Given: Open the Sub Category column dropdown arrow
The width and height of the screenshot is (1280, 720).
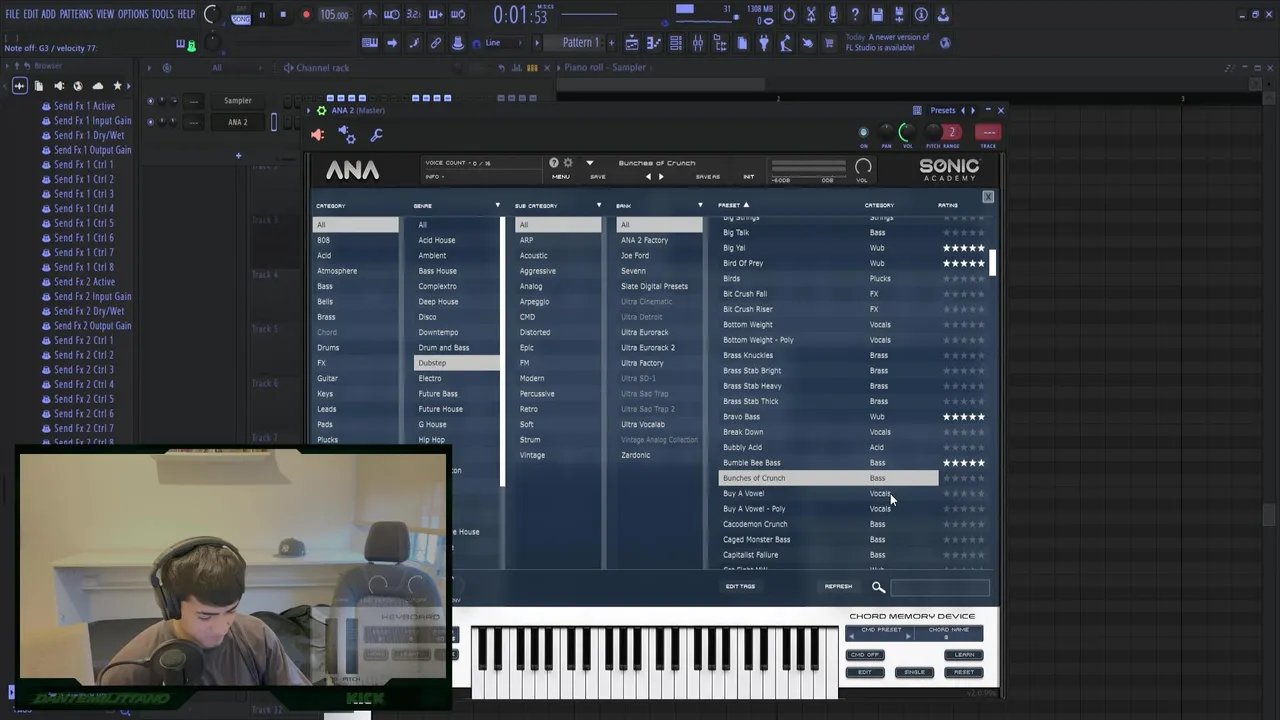Looking at the screenshot, I should pyautogui.click(x=599, y=206).
